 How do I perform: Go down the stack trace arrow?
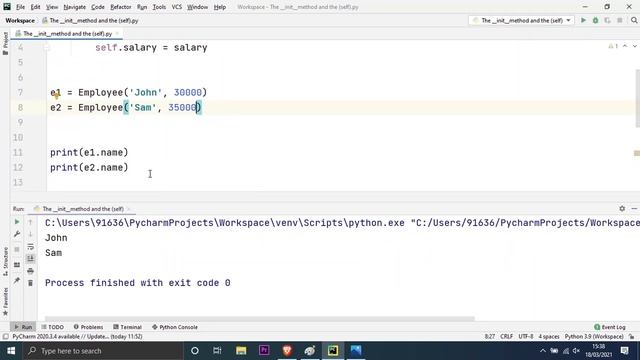[x=30, y=234]
